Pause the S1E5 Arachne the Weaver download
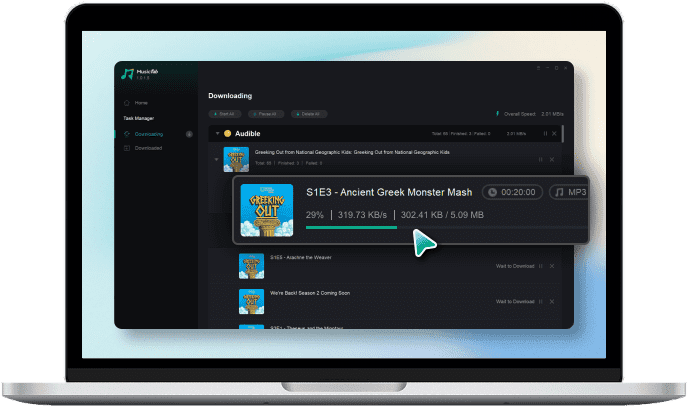The height and width of the screenshot is (410, 688). 541,266
